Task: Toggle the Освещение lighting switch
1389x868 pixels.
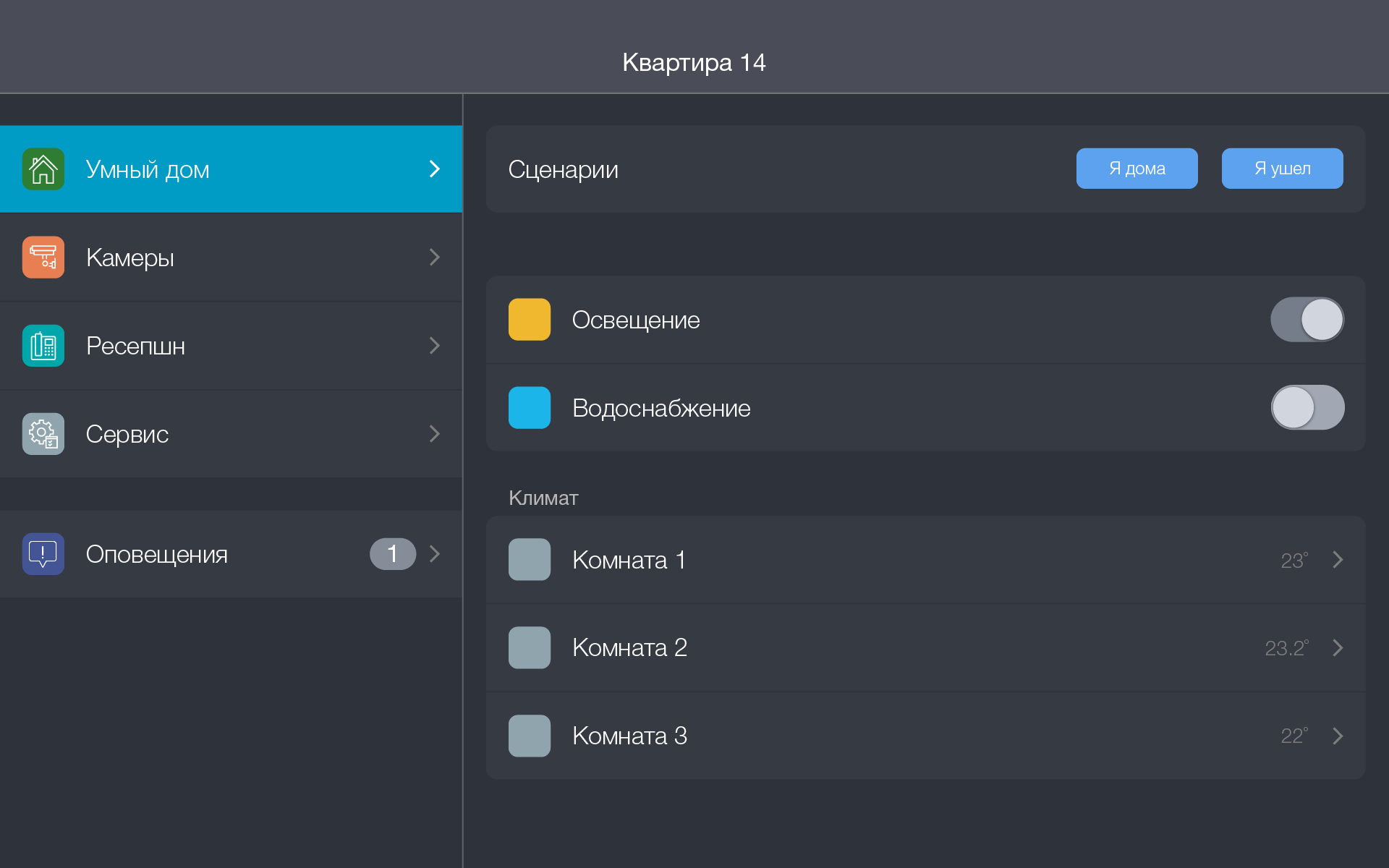Action: [1307, 320]
